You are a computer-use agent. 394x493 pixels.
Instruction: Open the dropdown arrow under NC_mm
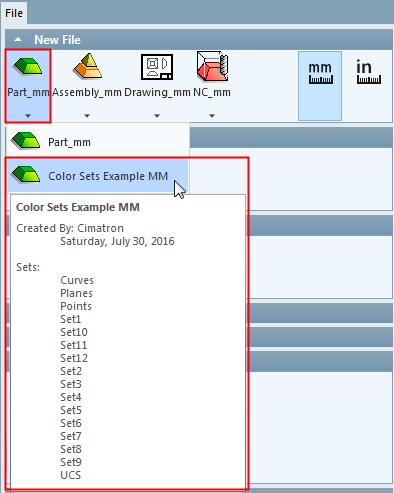(x=212, y=116)
